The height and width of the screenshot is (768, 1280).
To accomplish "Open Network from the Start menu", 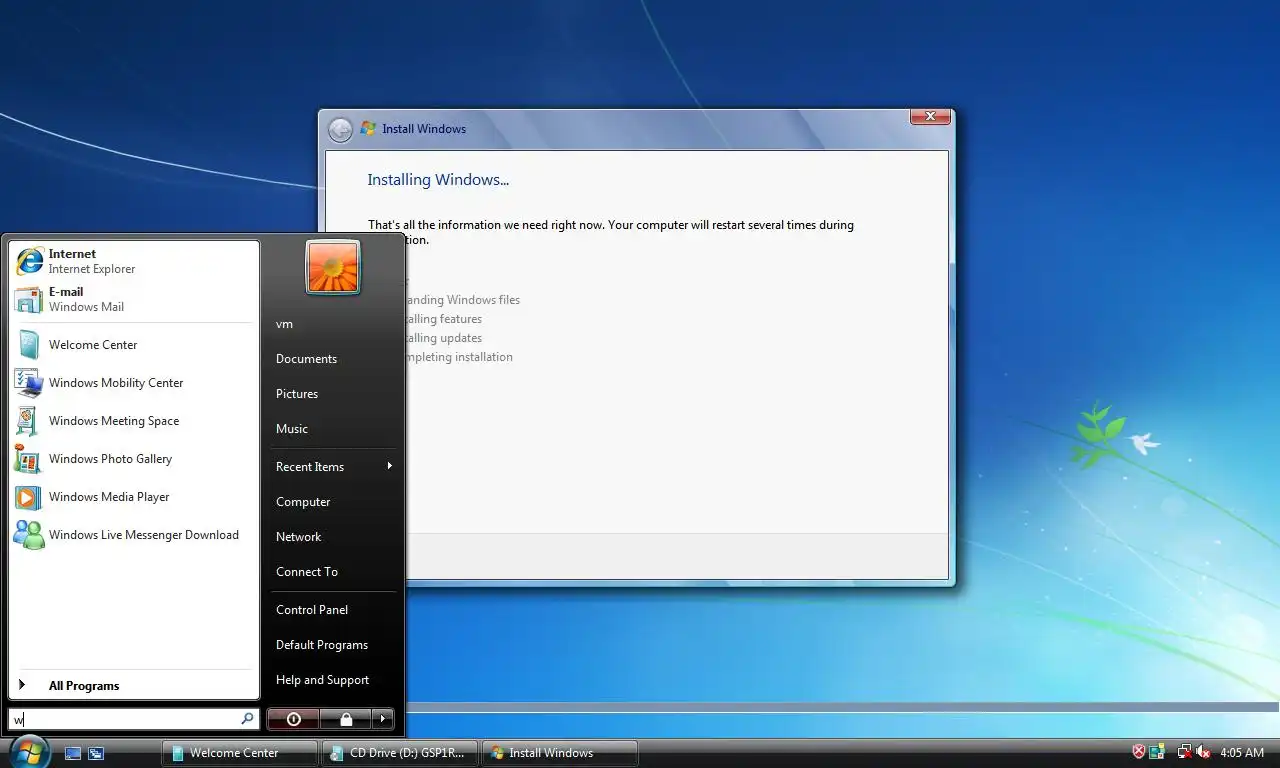I will click(332, 537).
